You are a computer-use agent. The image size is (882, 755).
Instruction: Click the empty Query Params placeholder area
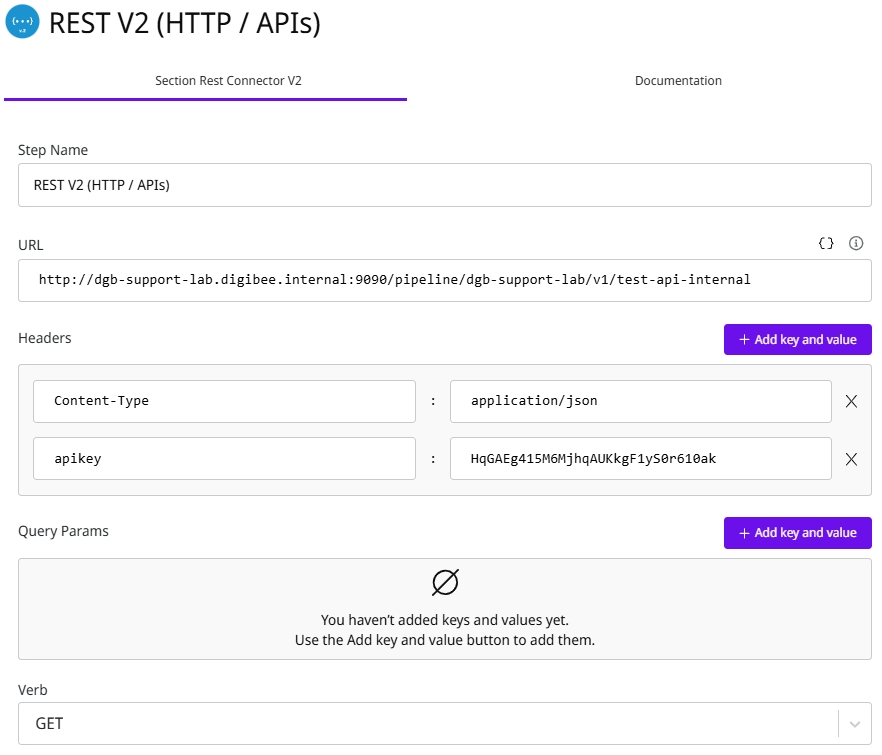click(x=444, y=630)
